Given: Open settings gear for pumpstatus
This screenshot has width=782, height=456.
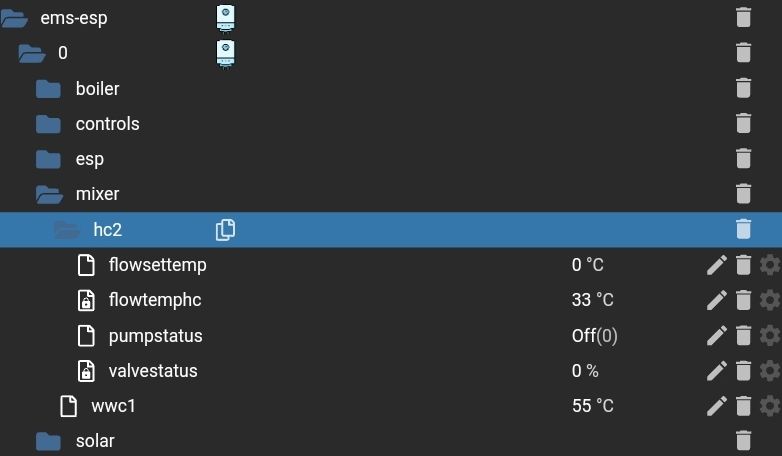Looking at the screenshot, I should pos(770,336).
